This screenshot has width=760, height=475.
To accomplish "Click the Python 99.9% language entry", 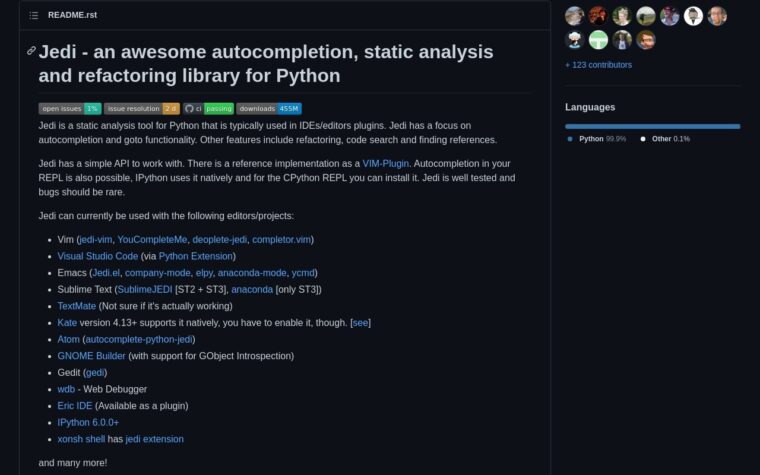I will [x=597, y=139].
